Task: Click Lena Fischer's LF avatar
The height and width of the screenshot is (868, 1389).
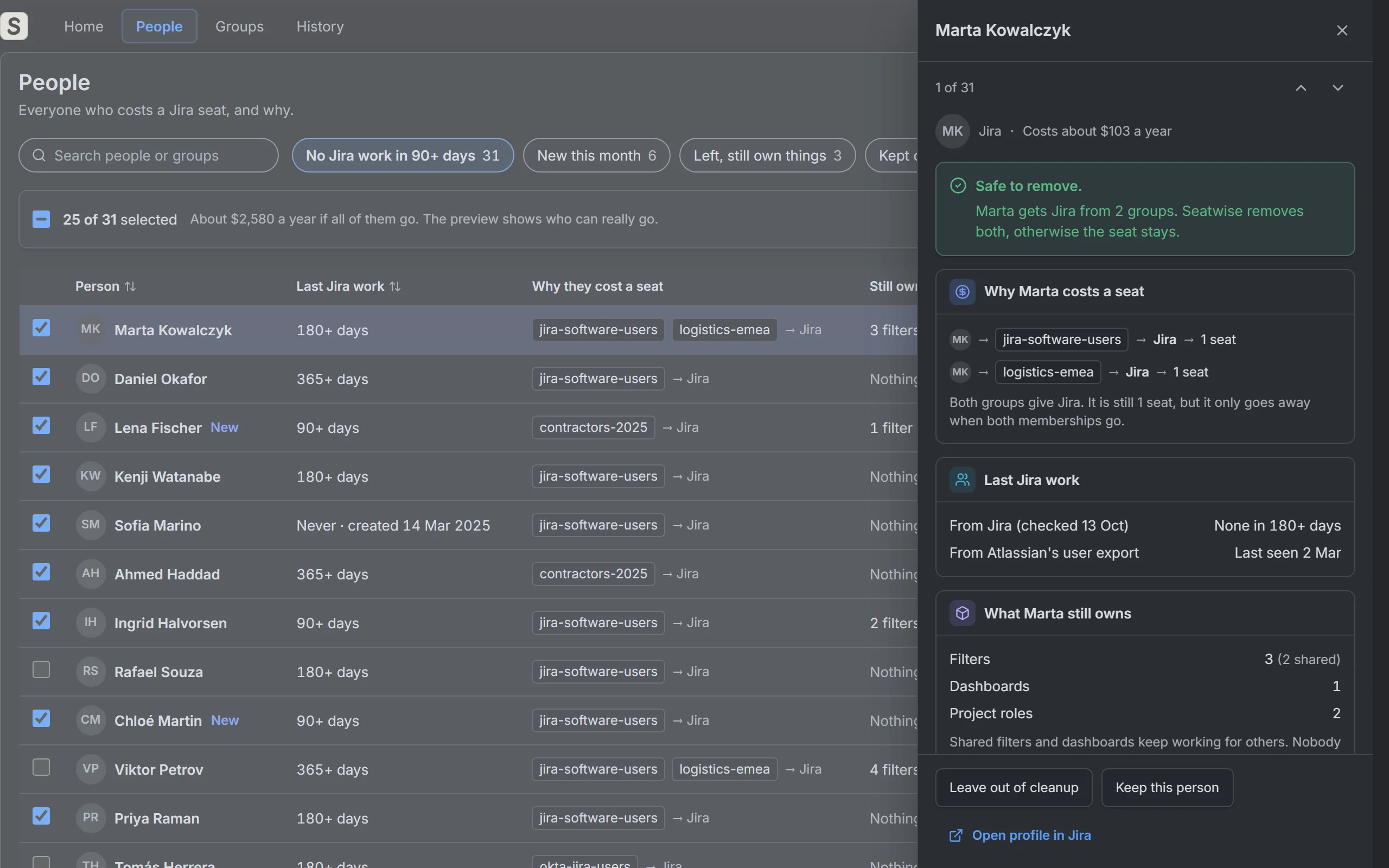Action: click(x=91, y=427)
